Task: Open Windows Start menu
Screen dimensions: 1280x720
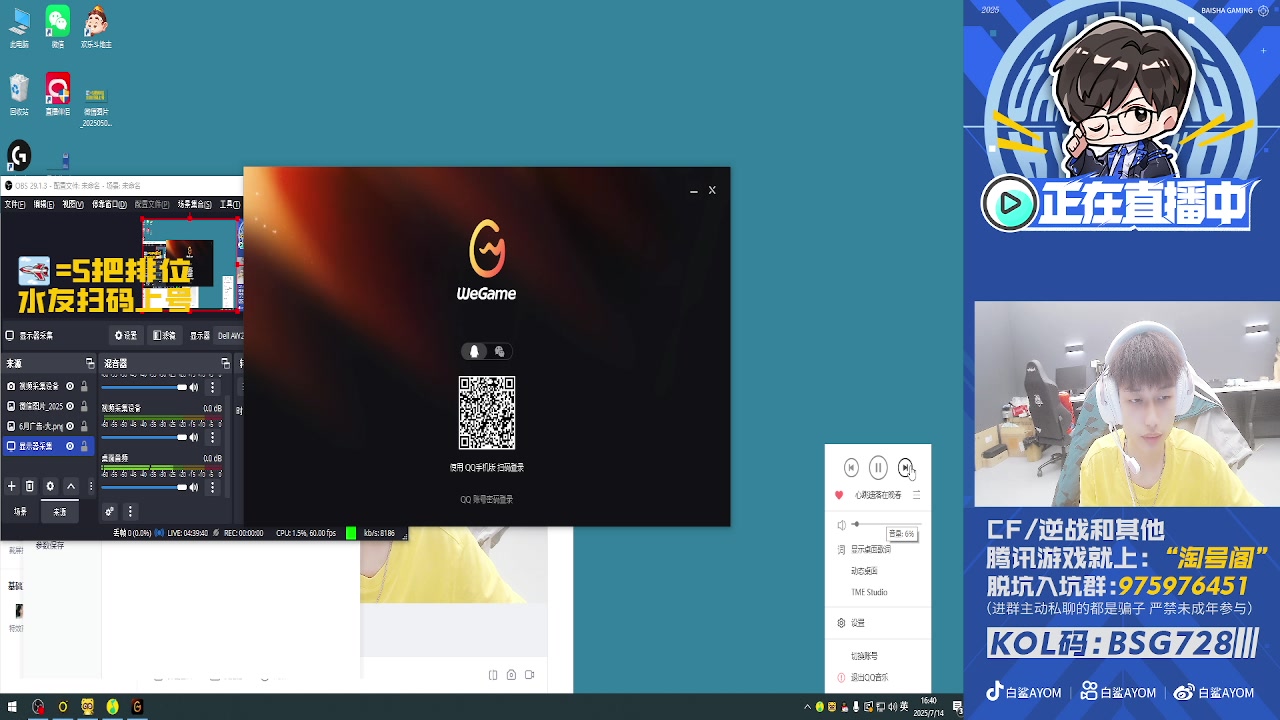Action: (x=12, y=707)
